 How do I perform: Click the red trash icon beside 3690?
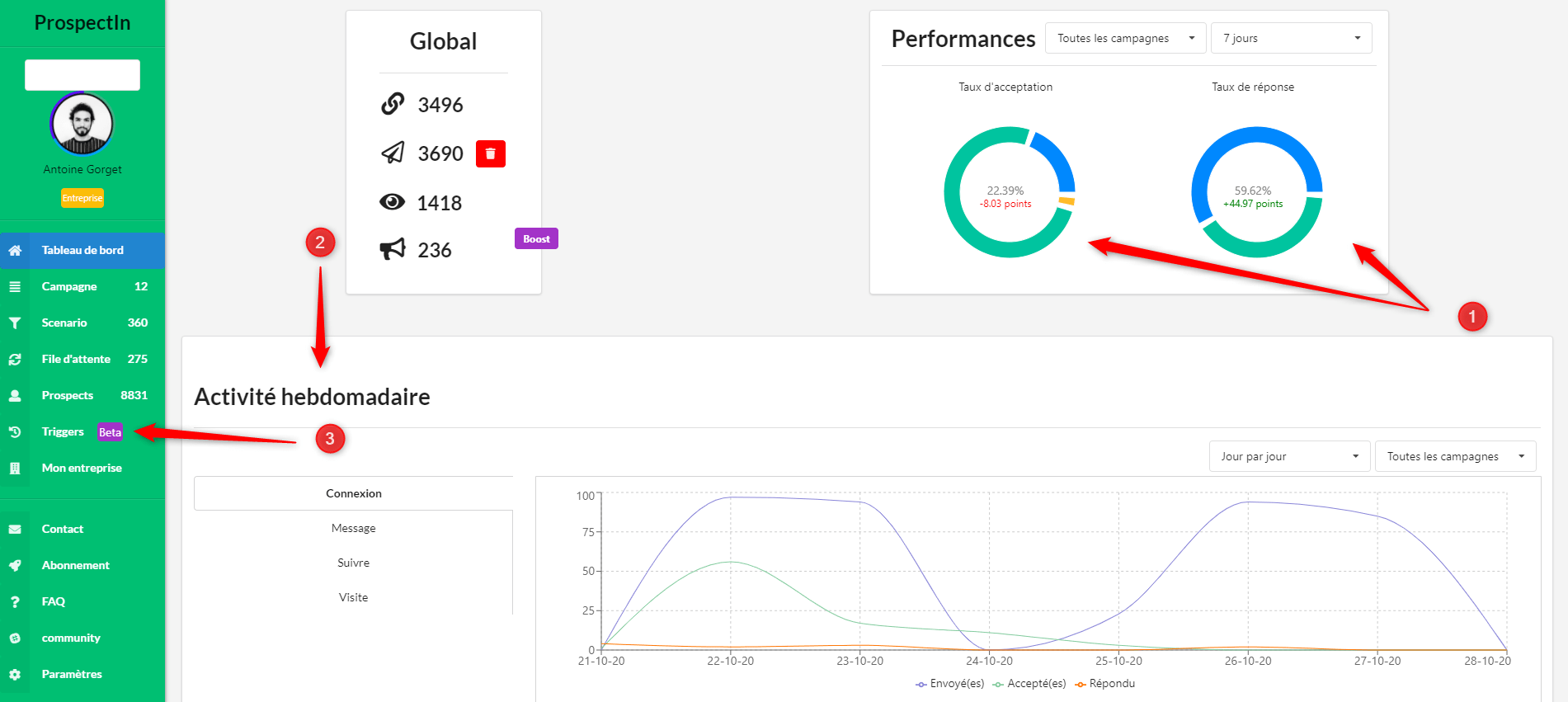click(490, 153)
